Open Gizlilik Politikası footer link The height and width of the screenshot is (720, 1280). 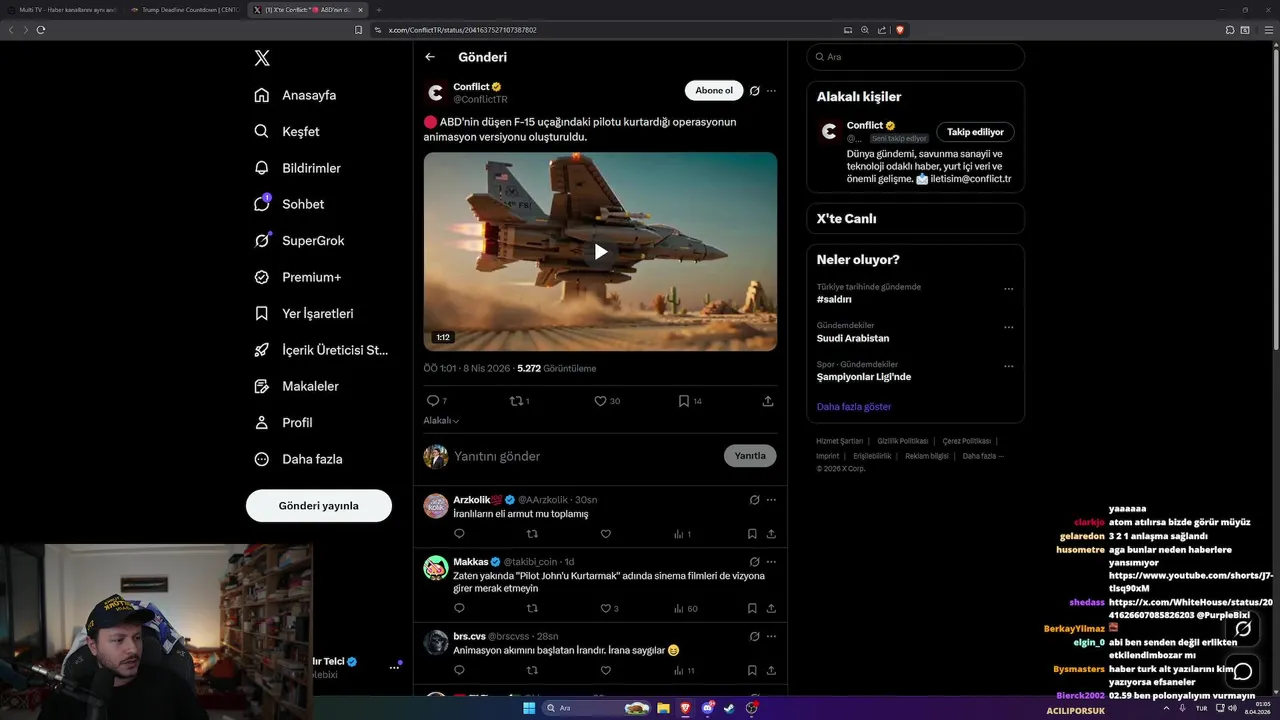coord(903,441)
